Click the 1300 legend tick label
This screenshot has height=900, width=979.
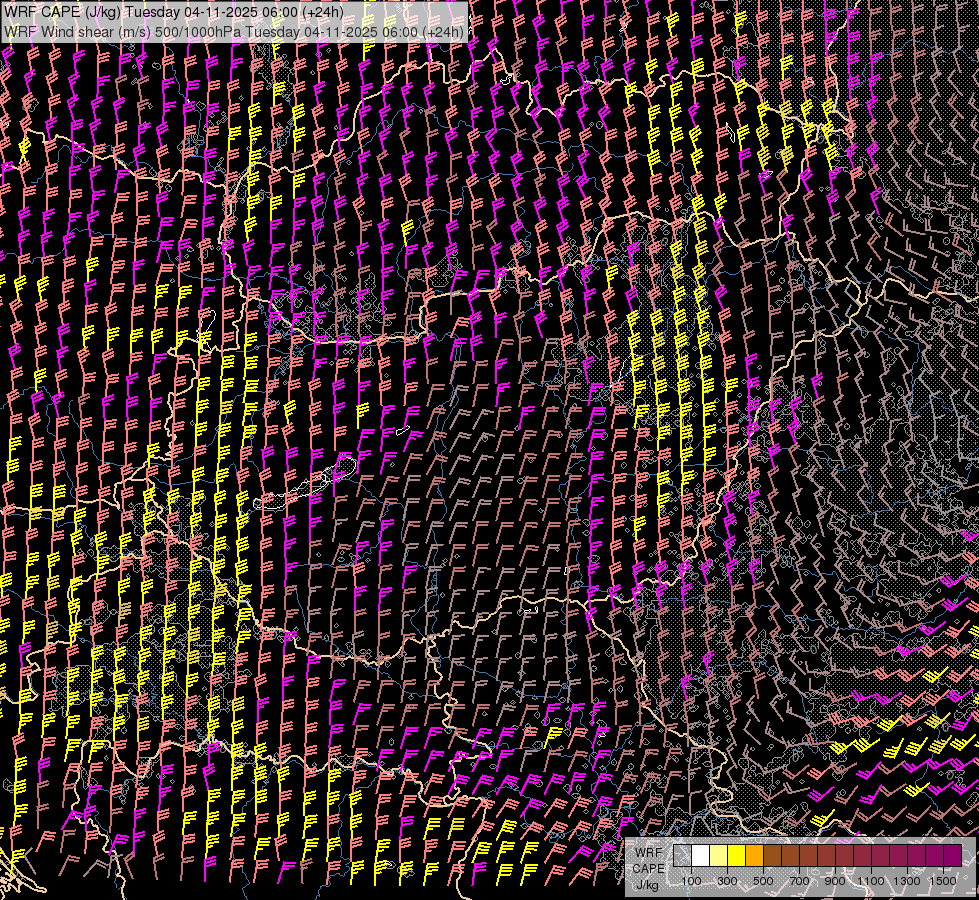[907, 881]
